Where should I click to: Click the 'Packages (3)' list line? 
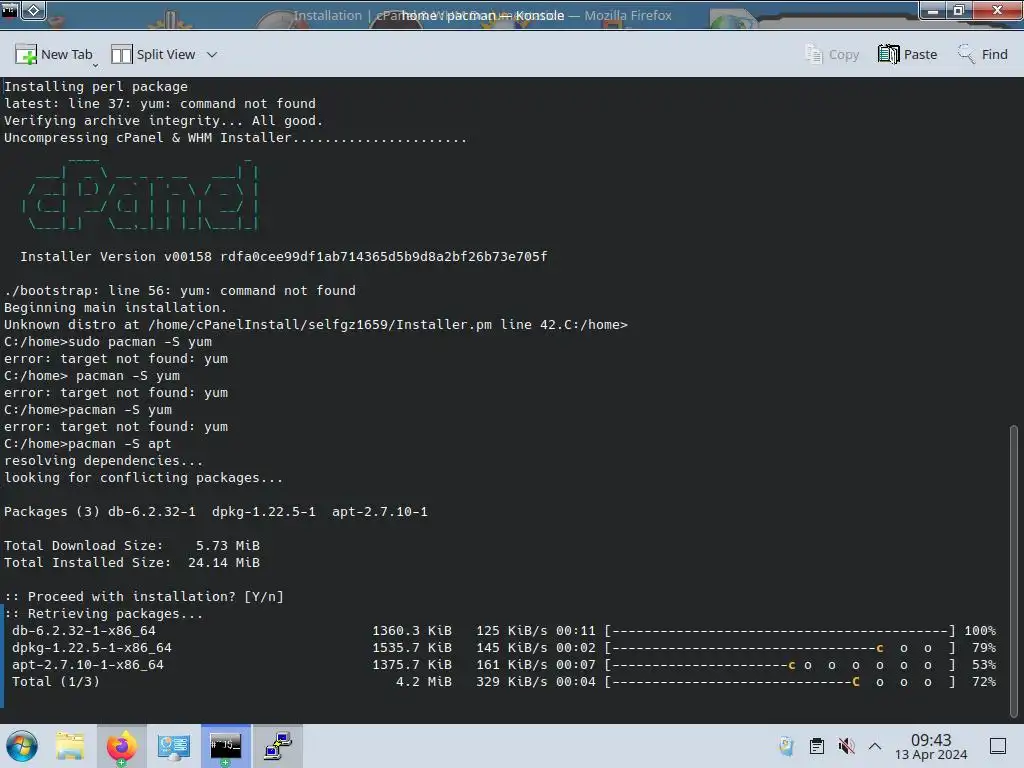coord(216,511)
